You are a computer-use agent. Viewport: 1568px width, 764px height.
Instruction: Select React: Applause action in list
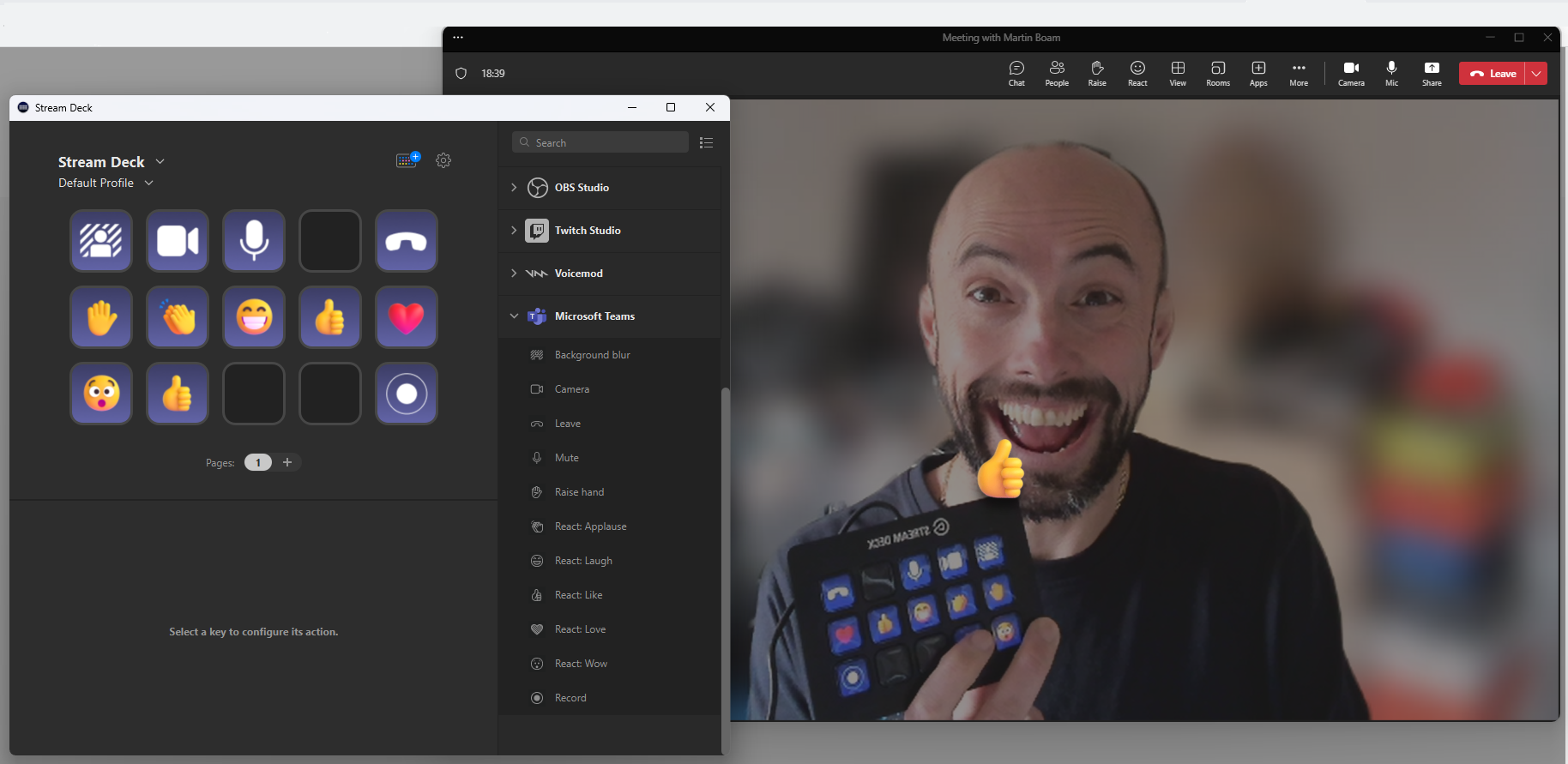pos(590,526)
